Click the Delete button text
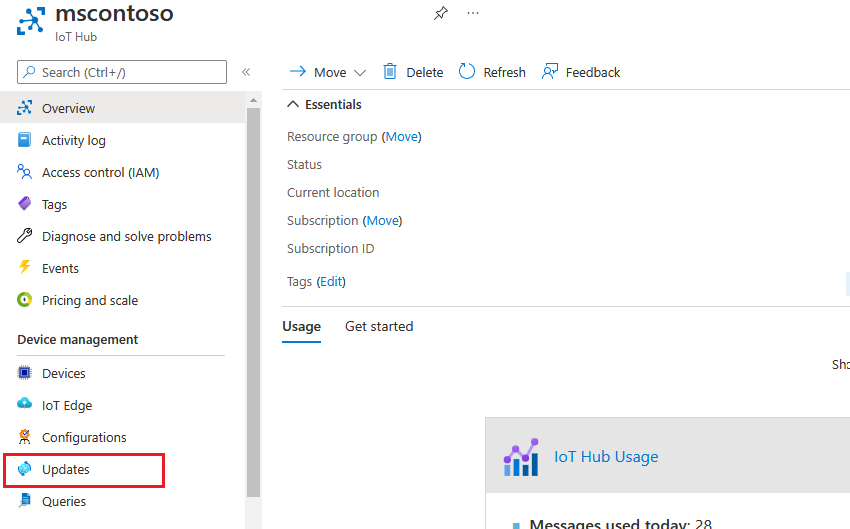The image size is (850, 529). pos(424,72)
